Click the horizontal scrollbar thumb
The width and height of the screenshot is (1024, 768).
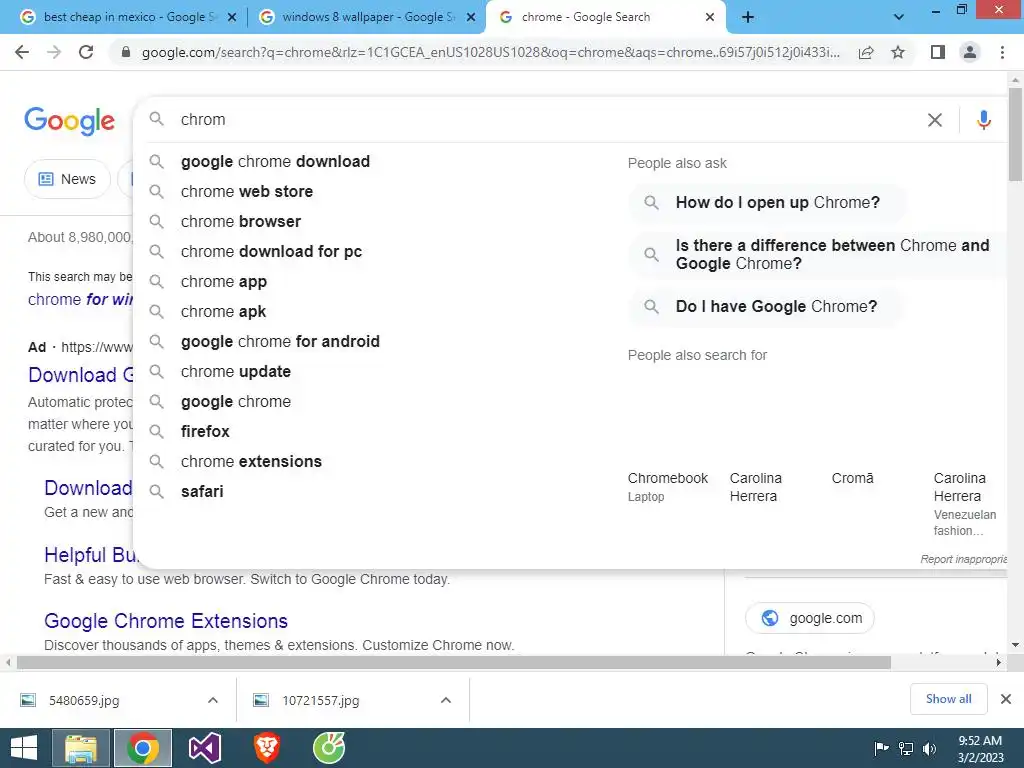coord(453,662)
